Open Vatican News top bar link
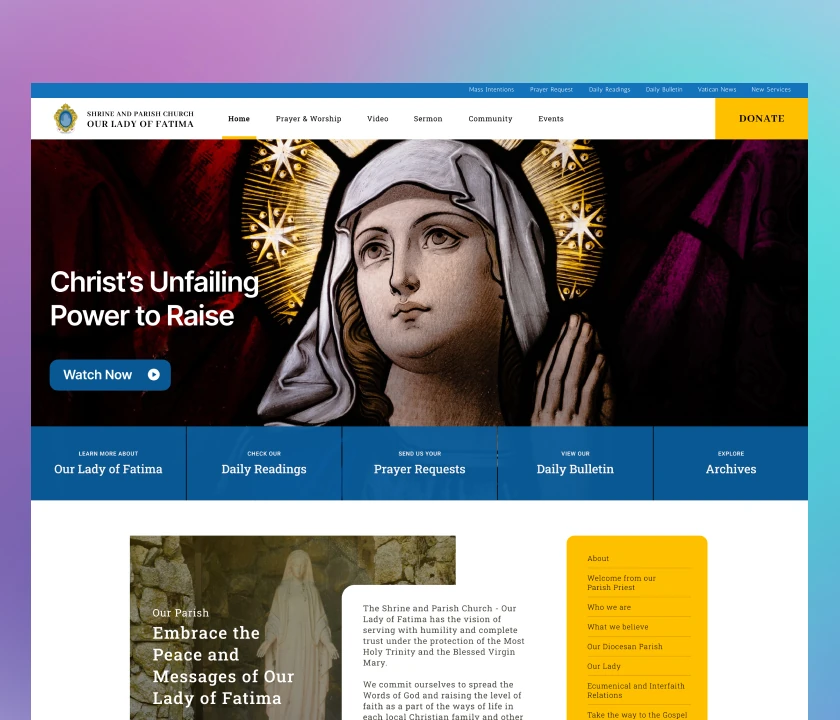Image resolution: width=840 pixels, height=720 pixels. [717, 89]
